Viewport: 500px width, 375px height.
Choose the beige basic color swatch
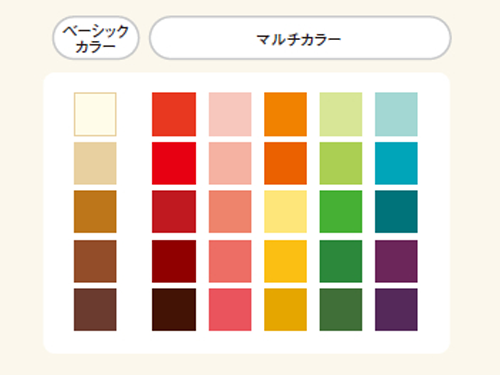pos(95,163)
